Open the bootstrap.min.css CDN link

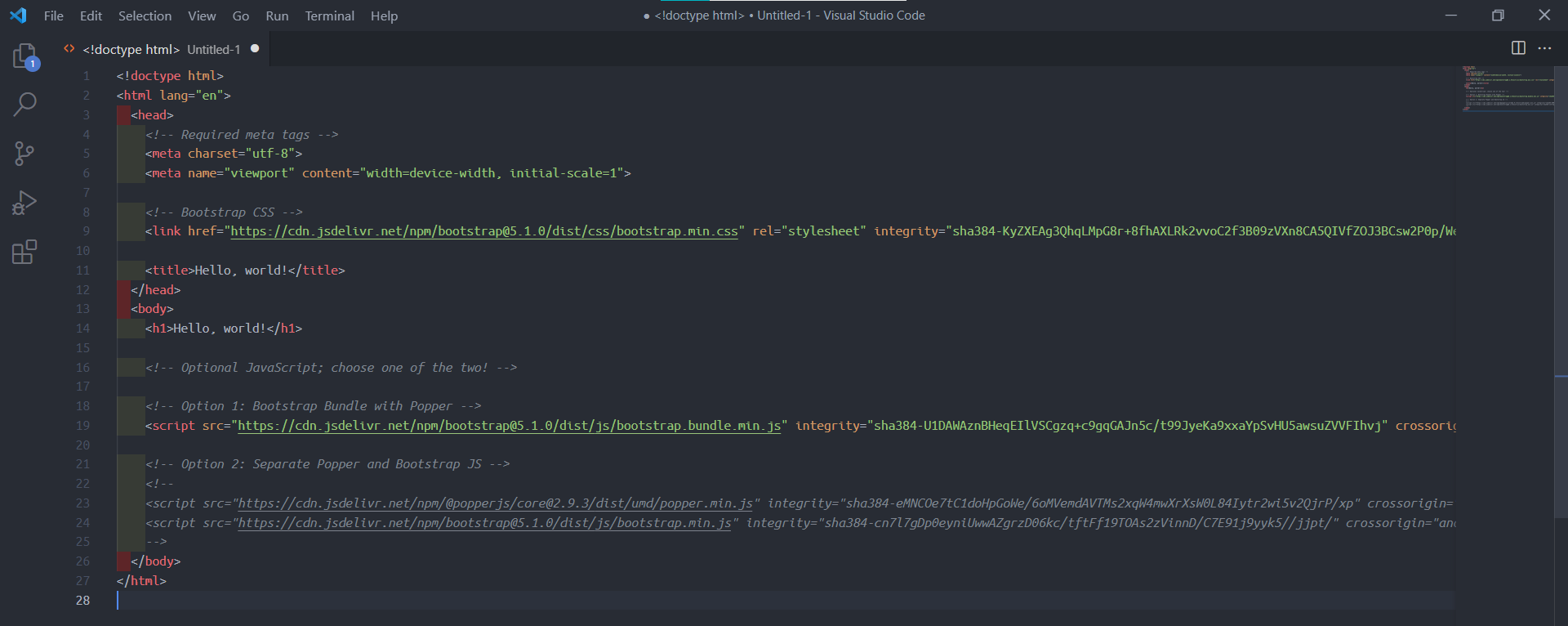[483, 231]
